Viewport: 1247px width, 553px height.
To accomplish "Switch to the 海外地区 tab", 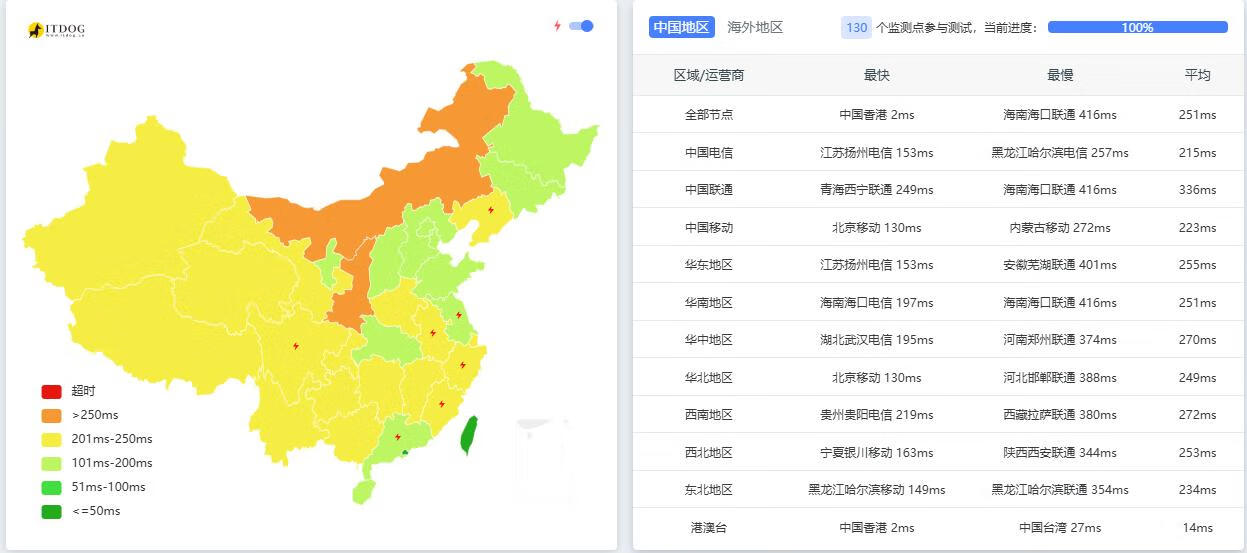I will coord(755,28).
